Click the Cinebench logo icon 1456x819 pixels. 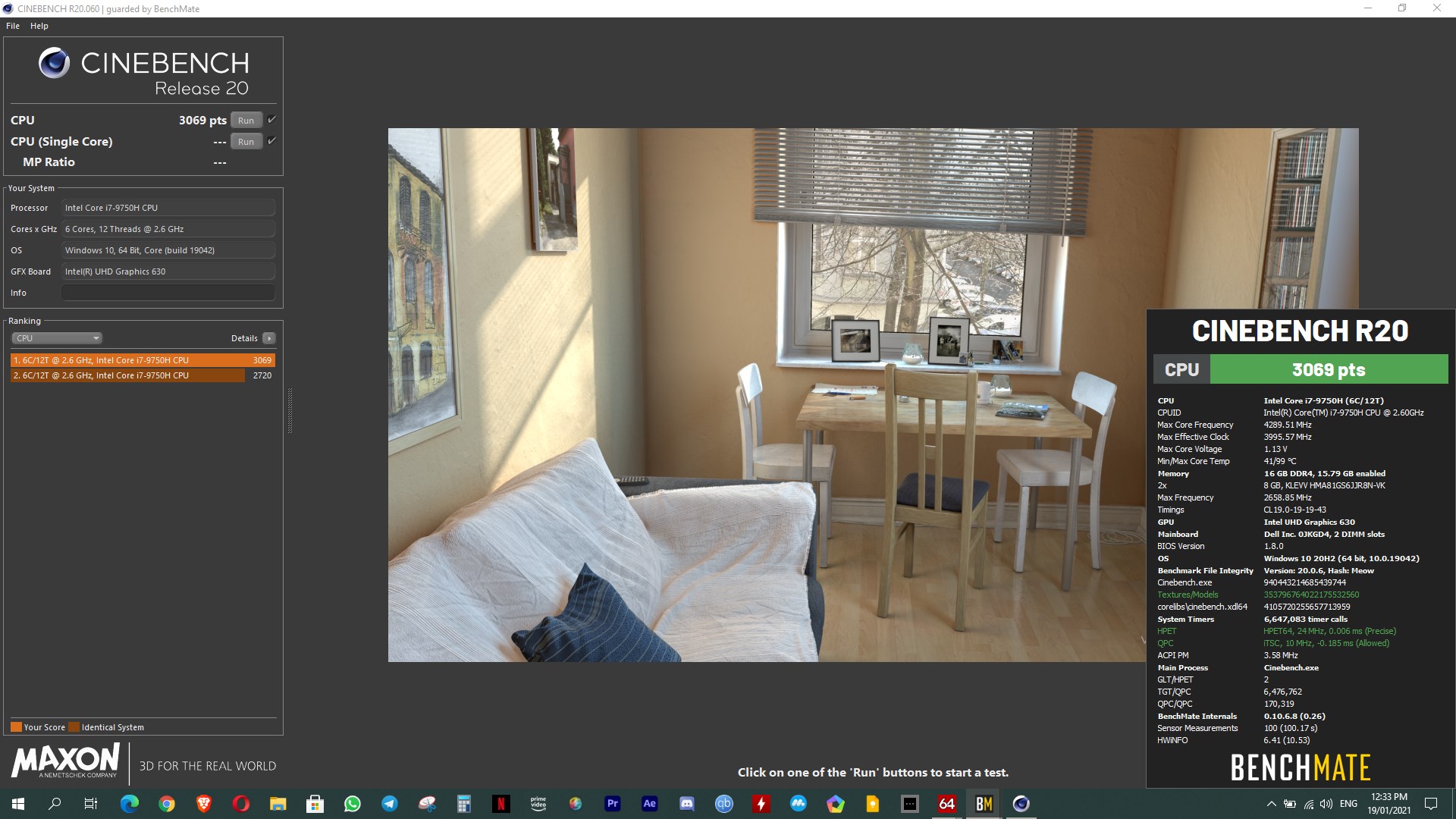[x=55, y=63]
